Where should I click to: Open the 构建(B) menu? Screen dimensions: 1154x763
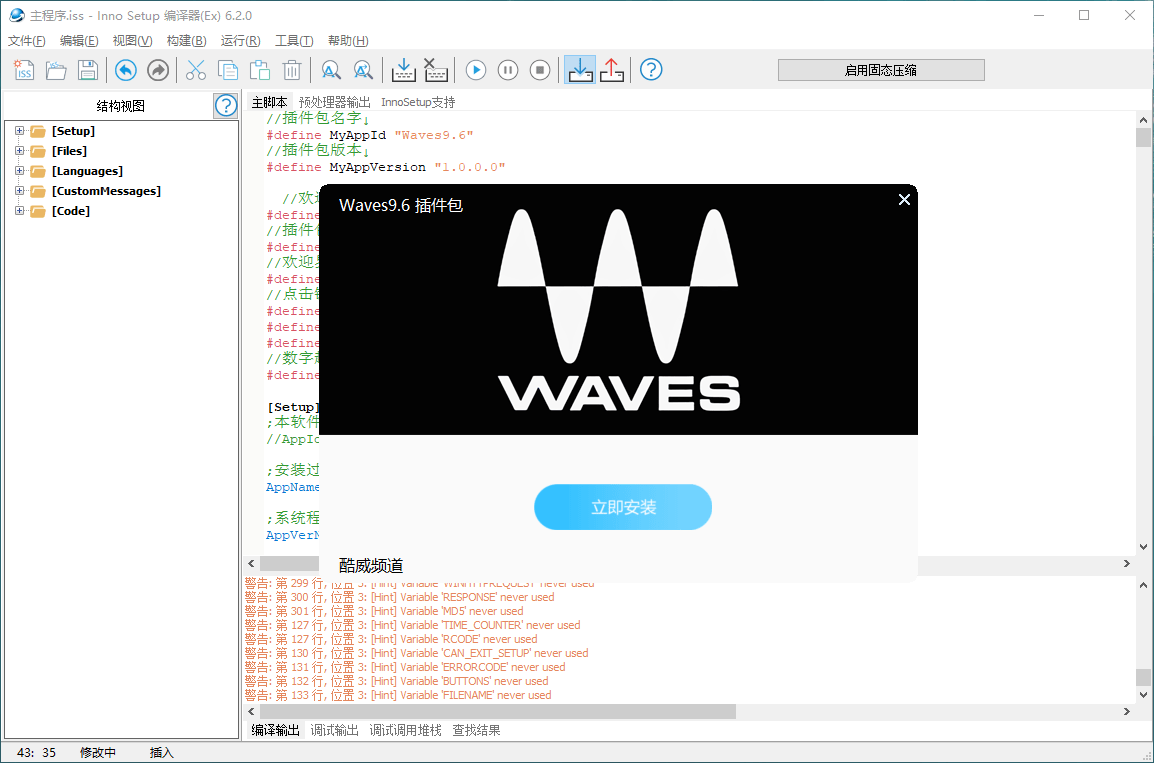click(186, 40)
